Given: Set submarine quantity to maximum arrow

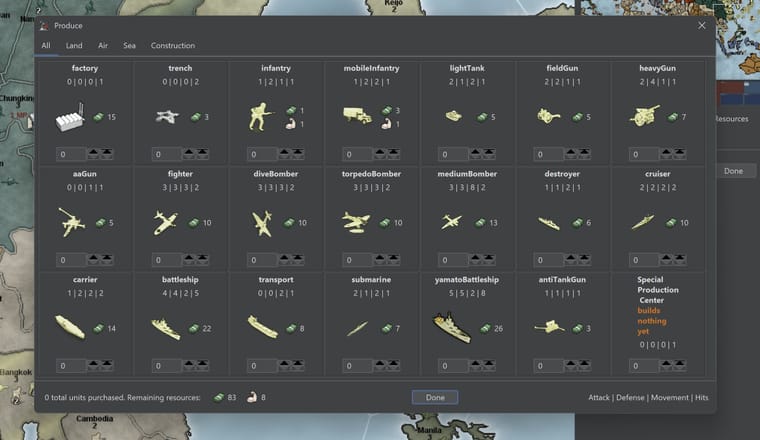Looking at the screenshot, I should tap(393, 365).
